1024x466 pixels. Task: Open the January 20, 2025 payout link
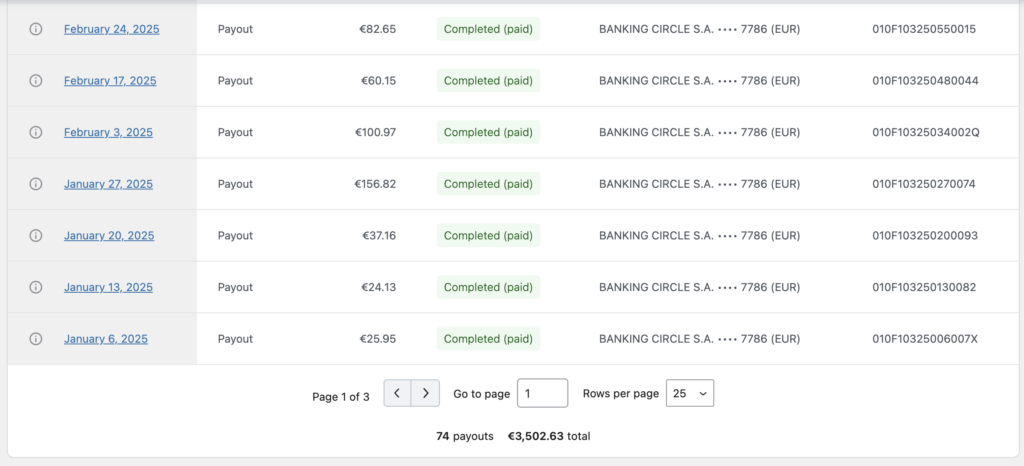tap(109, 236)
